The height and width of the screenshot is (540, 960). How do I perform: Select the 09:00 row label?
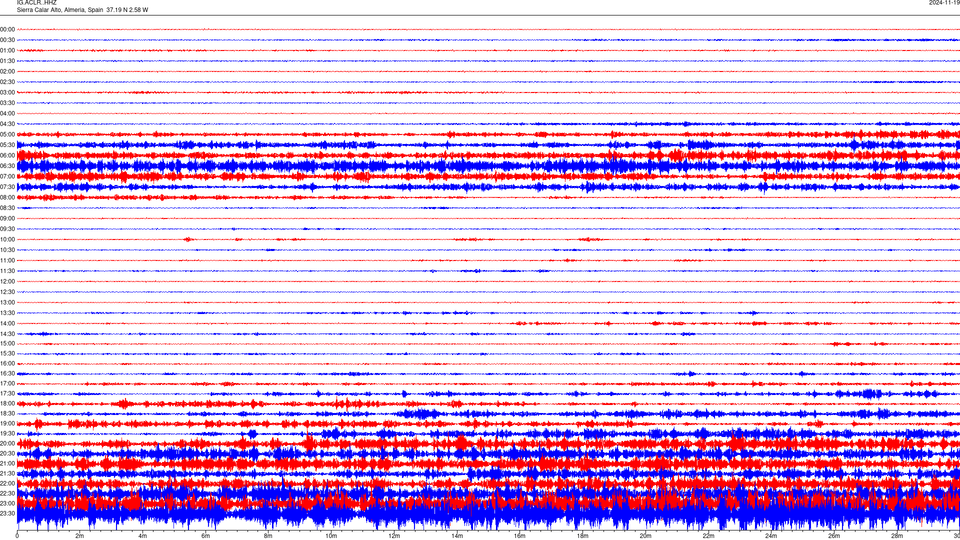coord(7,219)
